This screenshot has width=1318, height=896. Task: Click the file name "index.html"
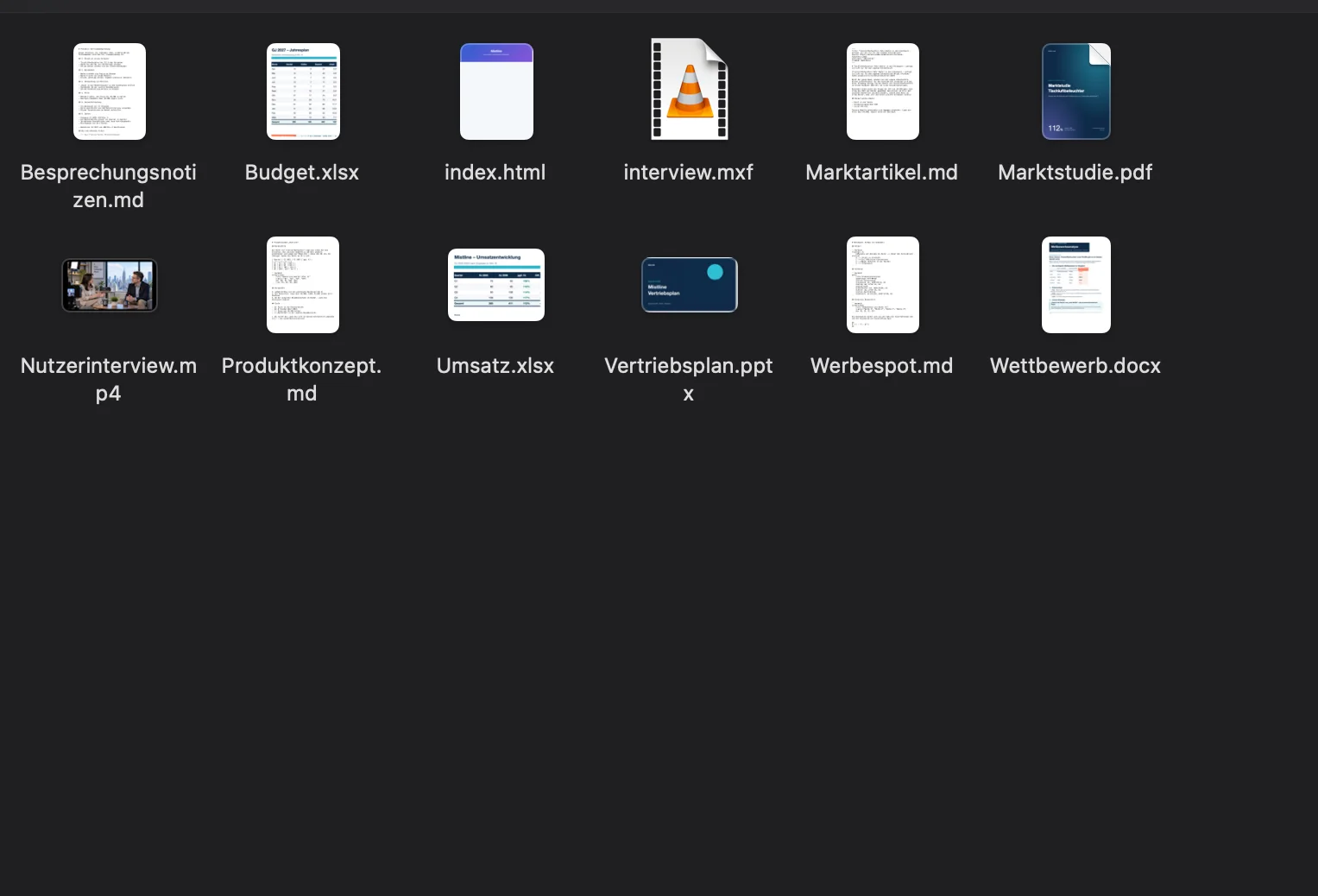pyautogui.click(x=495, y=172)
